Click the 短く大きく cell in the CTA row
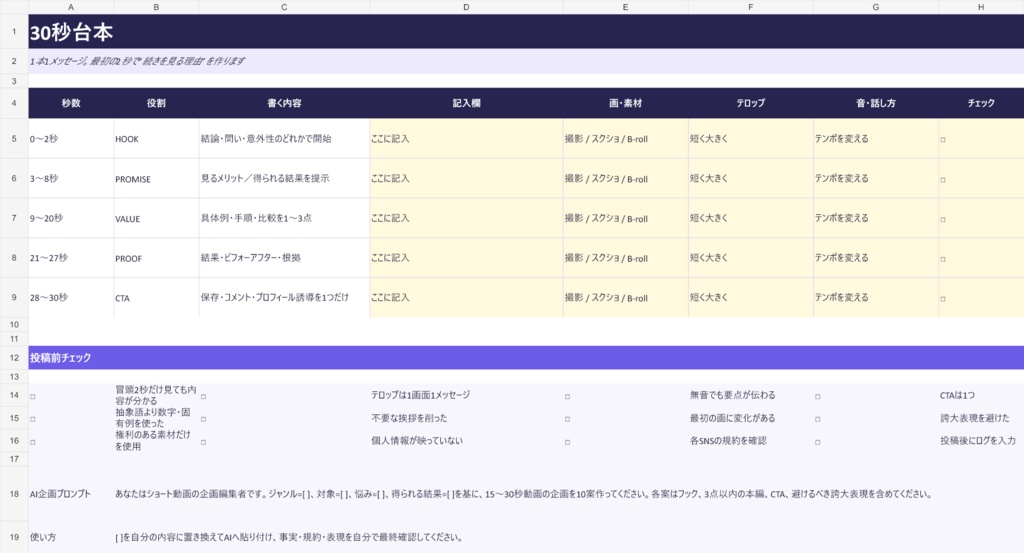Image resolution: width=1024 pixels, height=553 pixels. pos(750,298)
